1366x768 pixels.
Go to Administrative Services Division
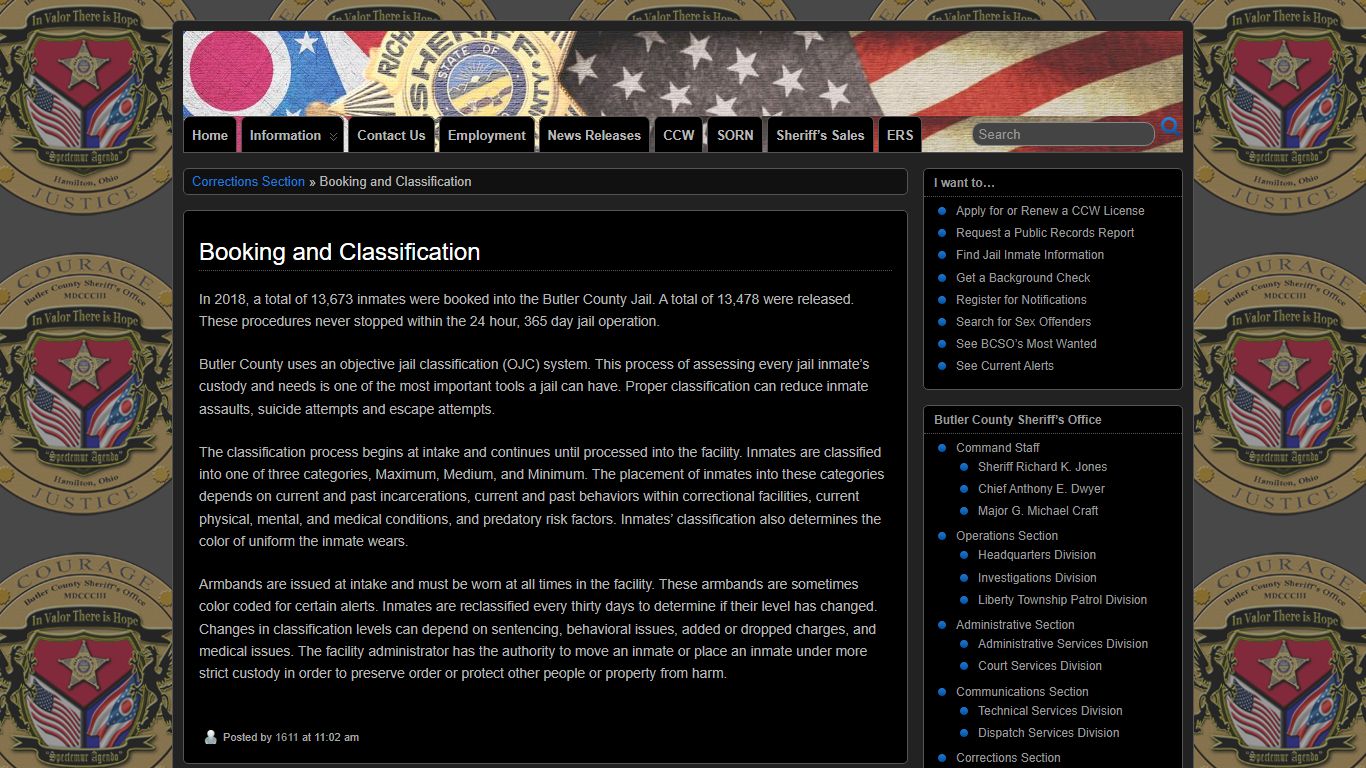pyautogui.click(x=1063, y=644)
